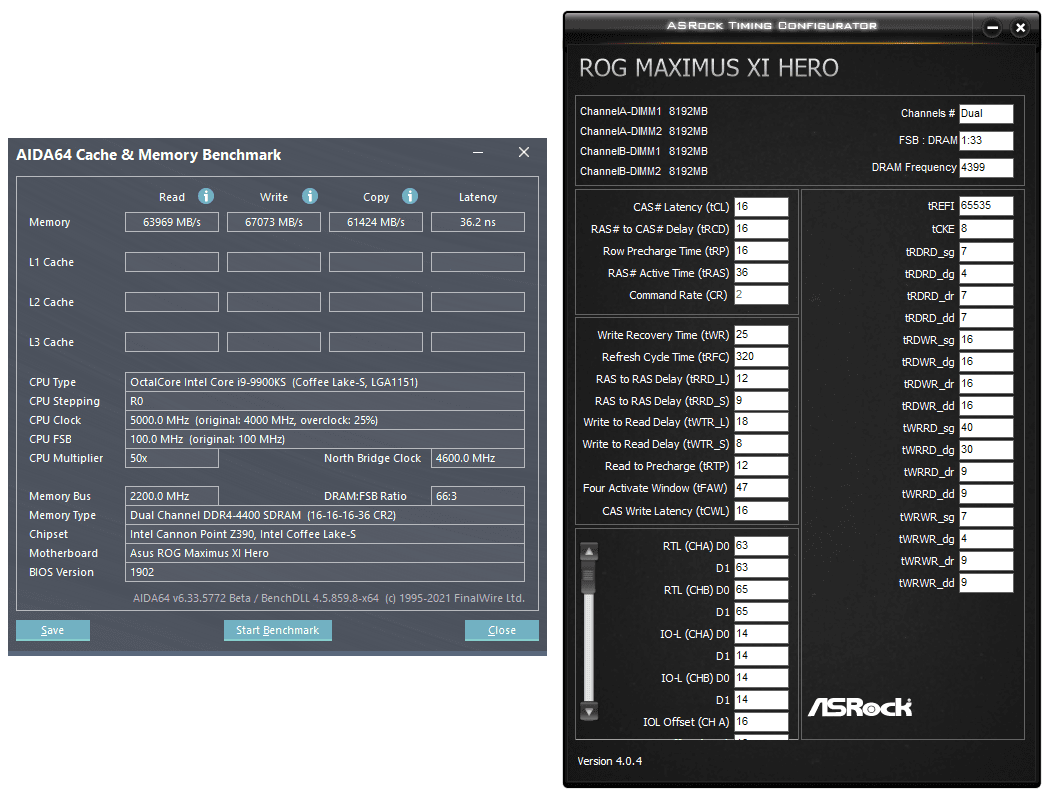Viewport: 1049px width, 798px height.
Task: Click the RAS# to CAS# Delay (tRCD) field
Action: (x=761, y=229)
